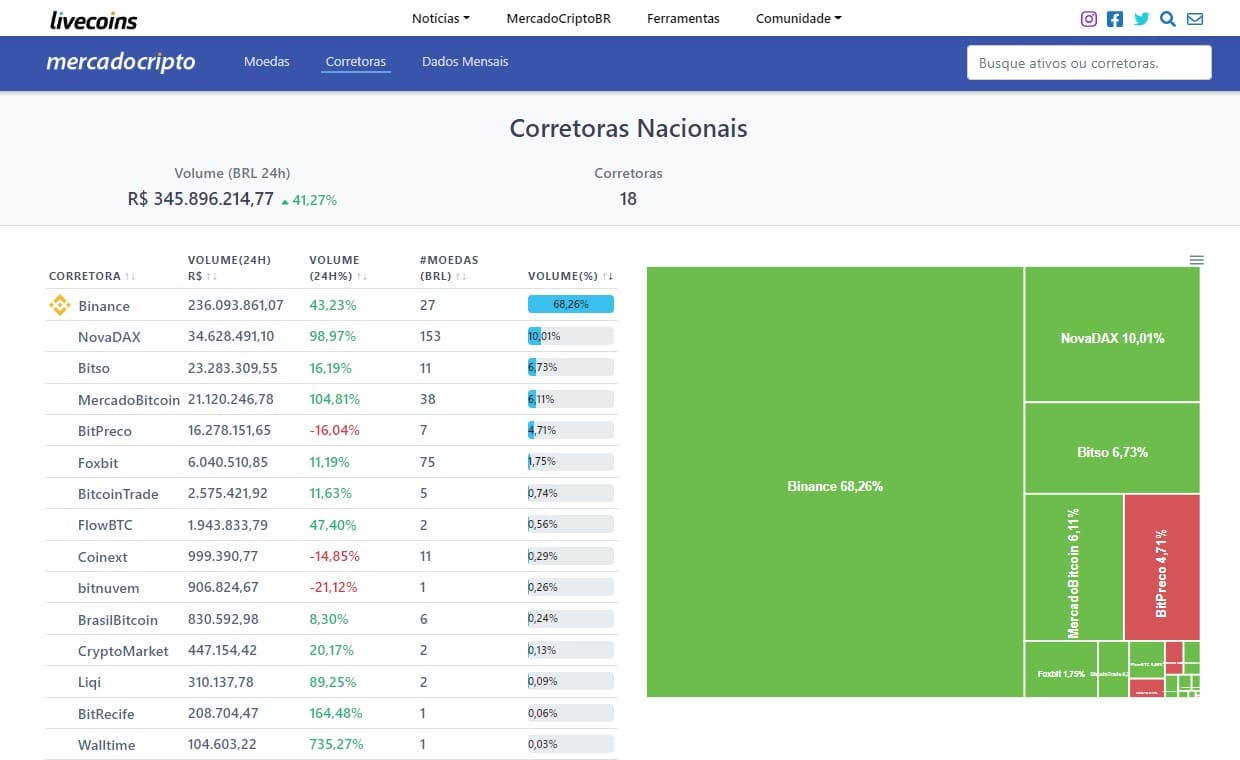Open the BrasilBitcoin exchange link
Image resolution: width=1240 pixels, height=760 pixels.
pos(118,620)
